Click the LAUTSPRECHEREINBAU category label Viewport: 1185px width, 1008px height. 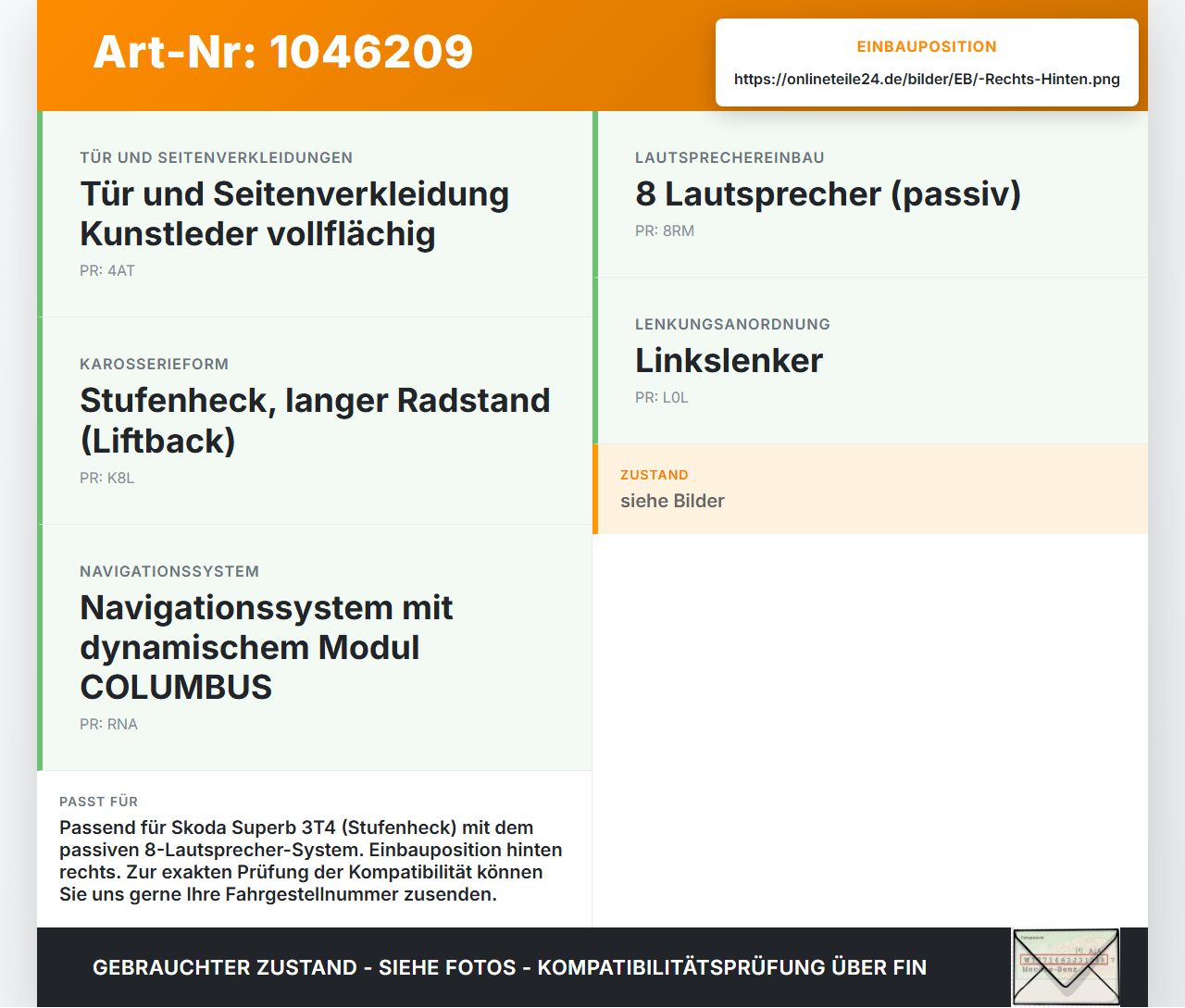click(x=730, y=157)
